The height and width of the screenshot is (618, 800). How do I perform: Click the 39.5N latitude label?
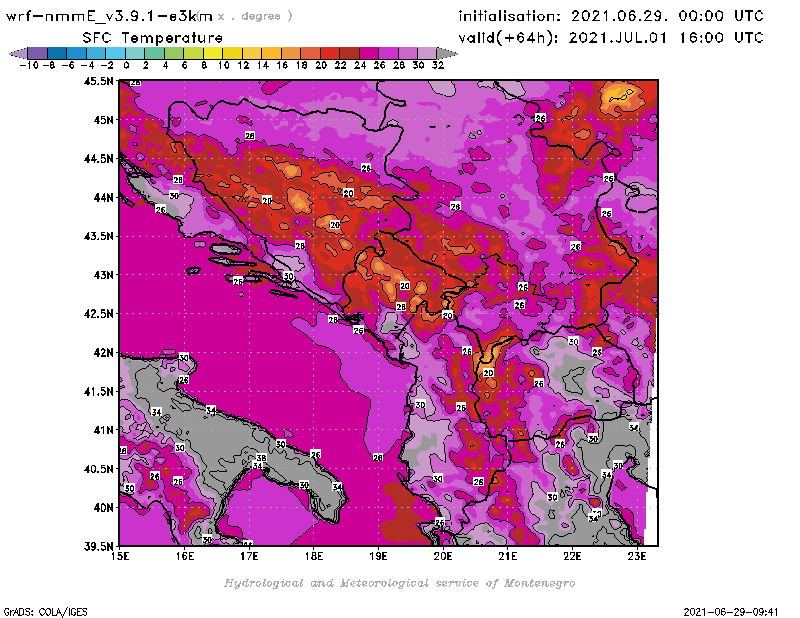click(98, 547)
